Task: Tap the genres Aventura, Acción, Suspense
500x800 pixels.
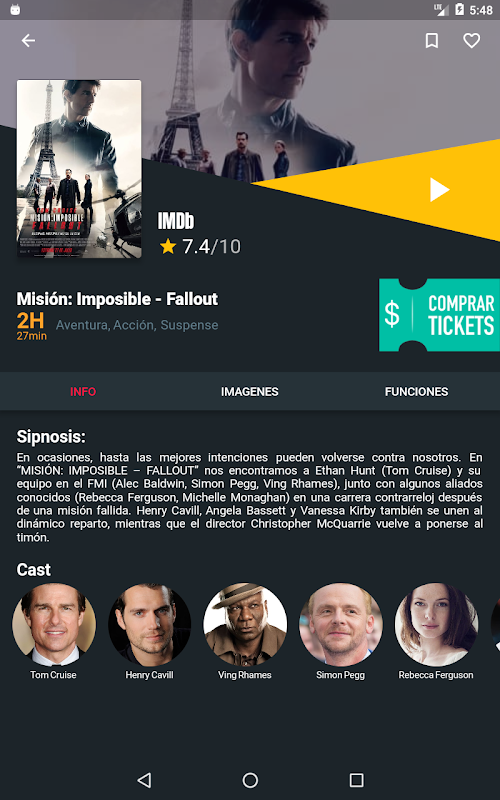Action: point(137,325)
